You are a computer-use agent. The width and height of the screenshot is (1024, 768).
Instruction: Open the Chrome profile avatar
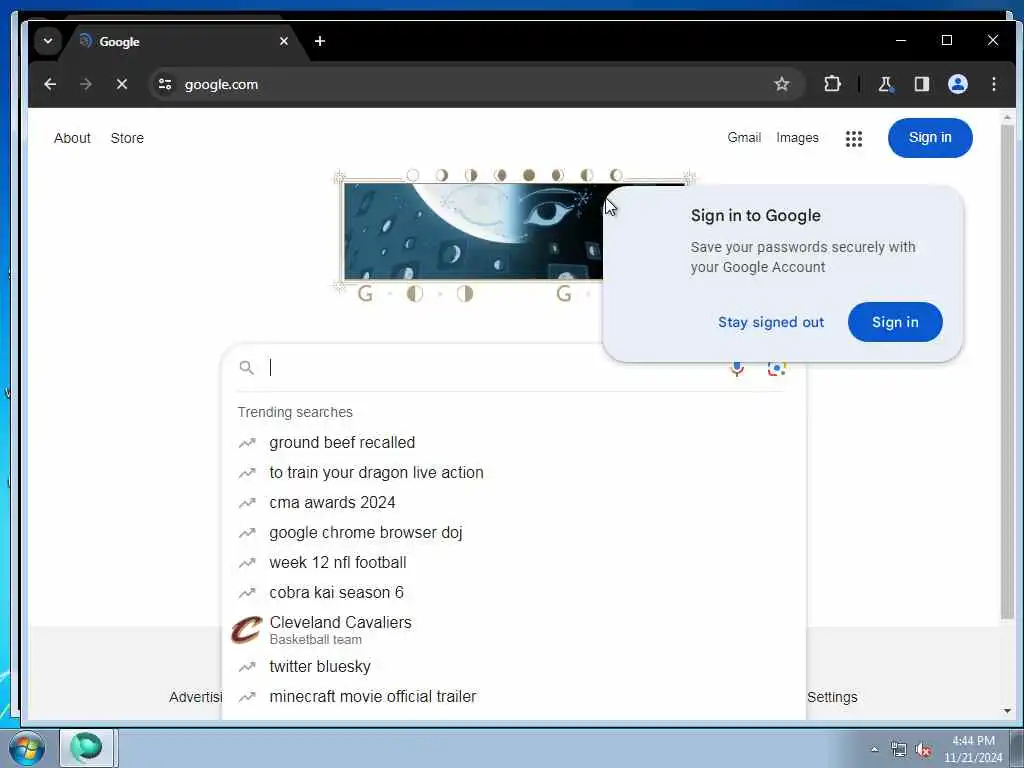(x=957, y=84)
